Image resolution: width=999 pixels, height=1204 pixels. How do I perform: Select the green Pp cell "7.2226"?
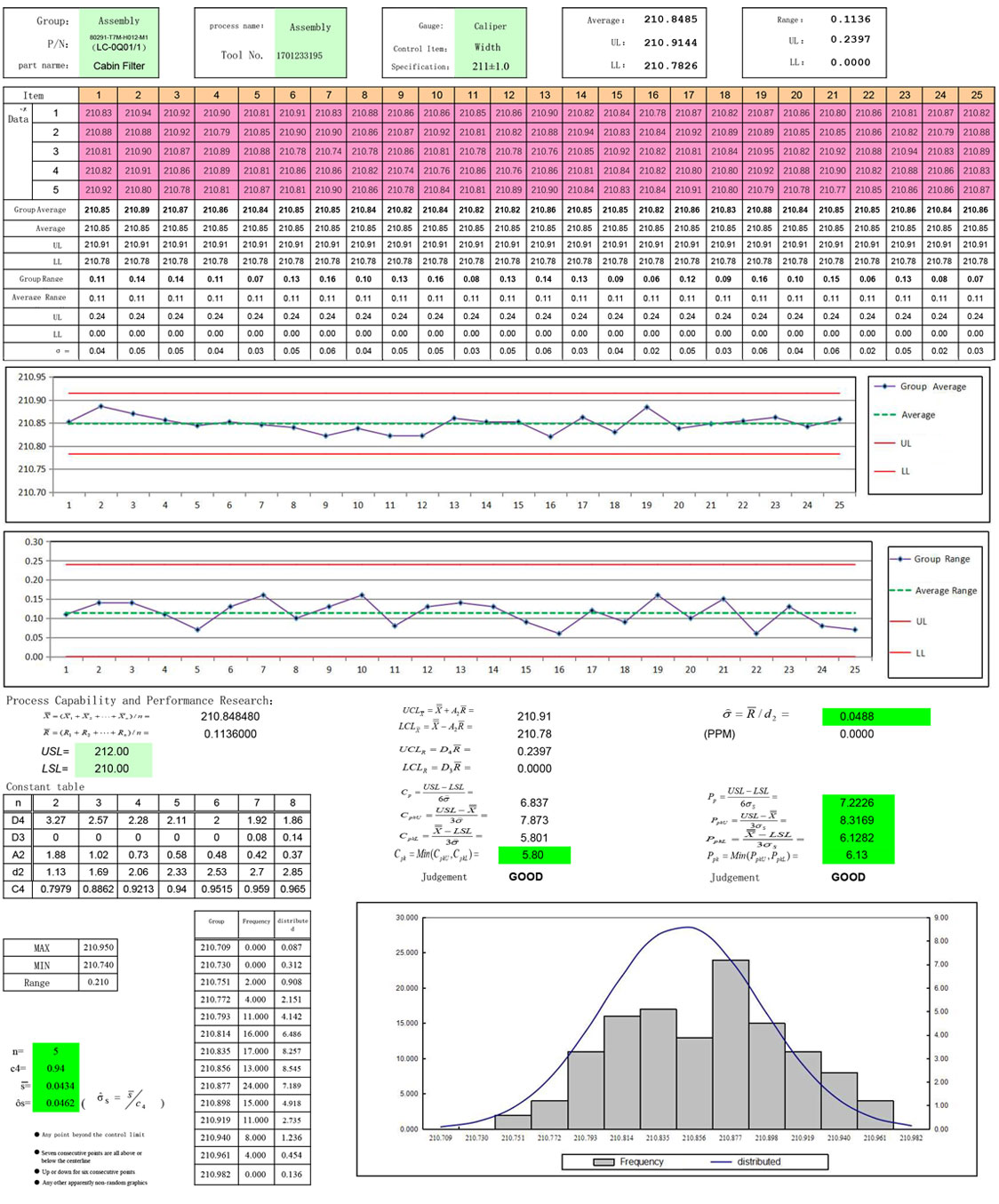pyautogui.click(x=858, y=803)
